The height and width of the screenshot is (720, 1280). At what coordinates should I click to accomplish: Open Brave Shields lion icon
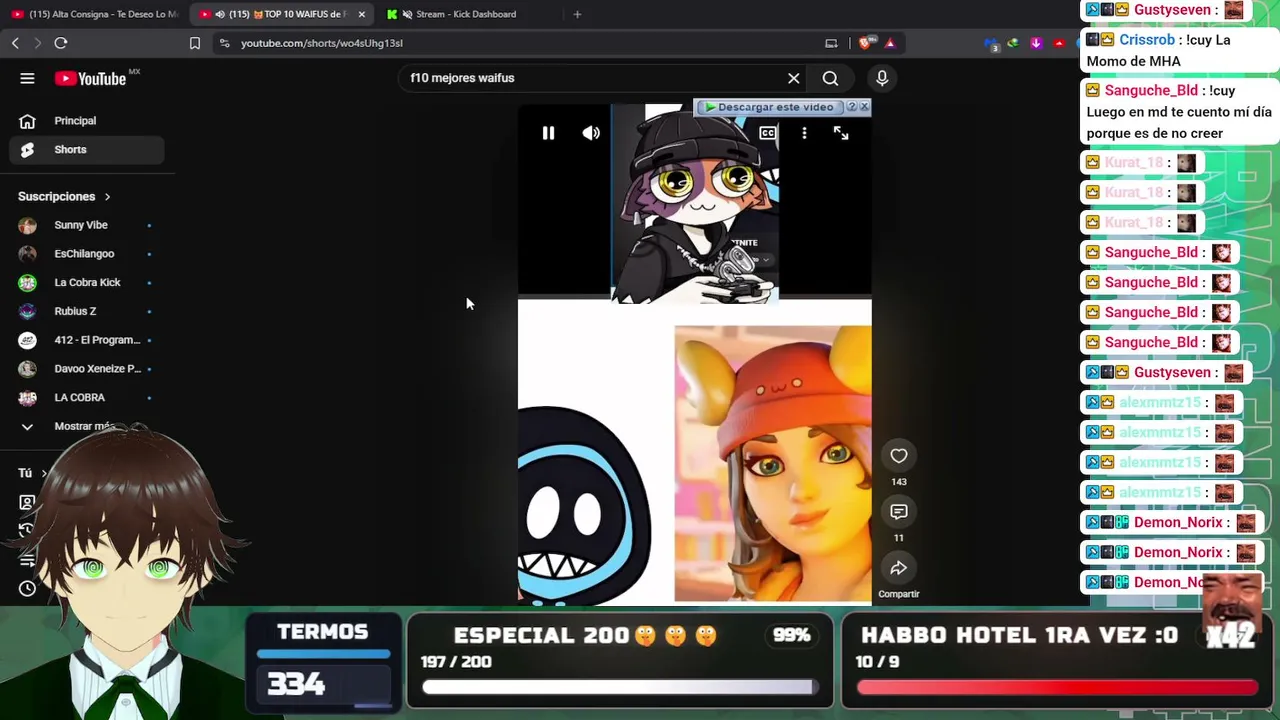coord(865,43)
